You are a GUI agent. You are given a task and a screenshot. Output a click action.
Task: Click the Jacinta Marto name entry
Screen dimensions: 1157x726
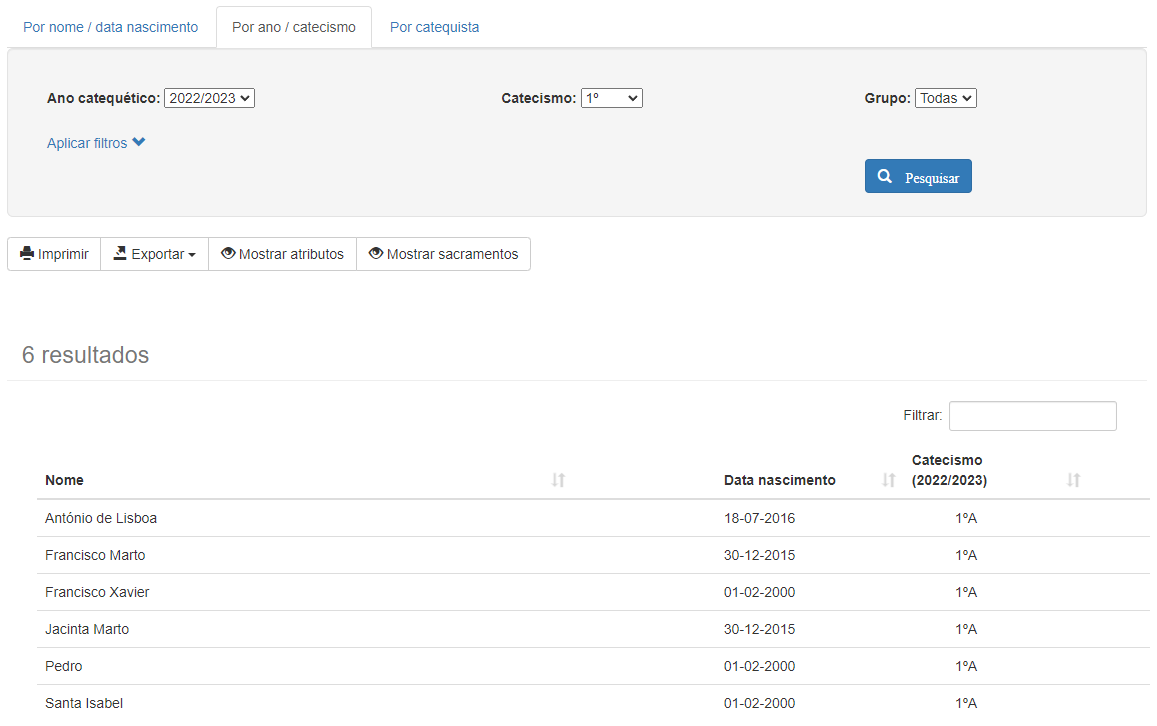coord(87,629)
